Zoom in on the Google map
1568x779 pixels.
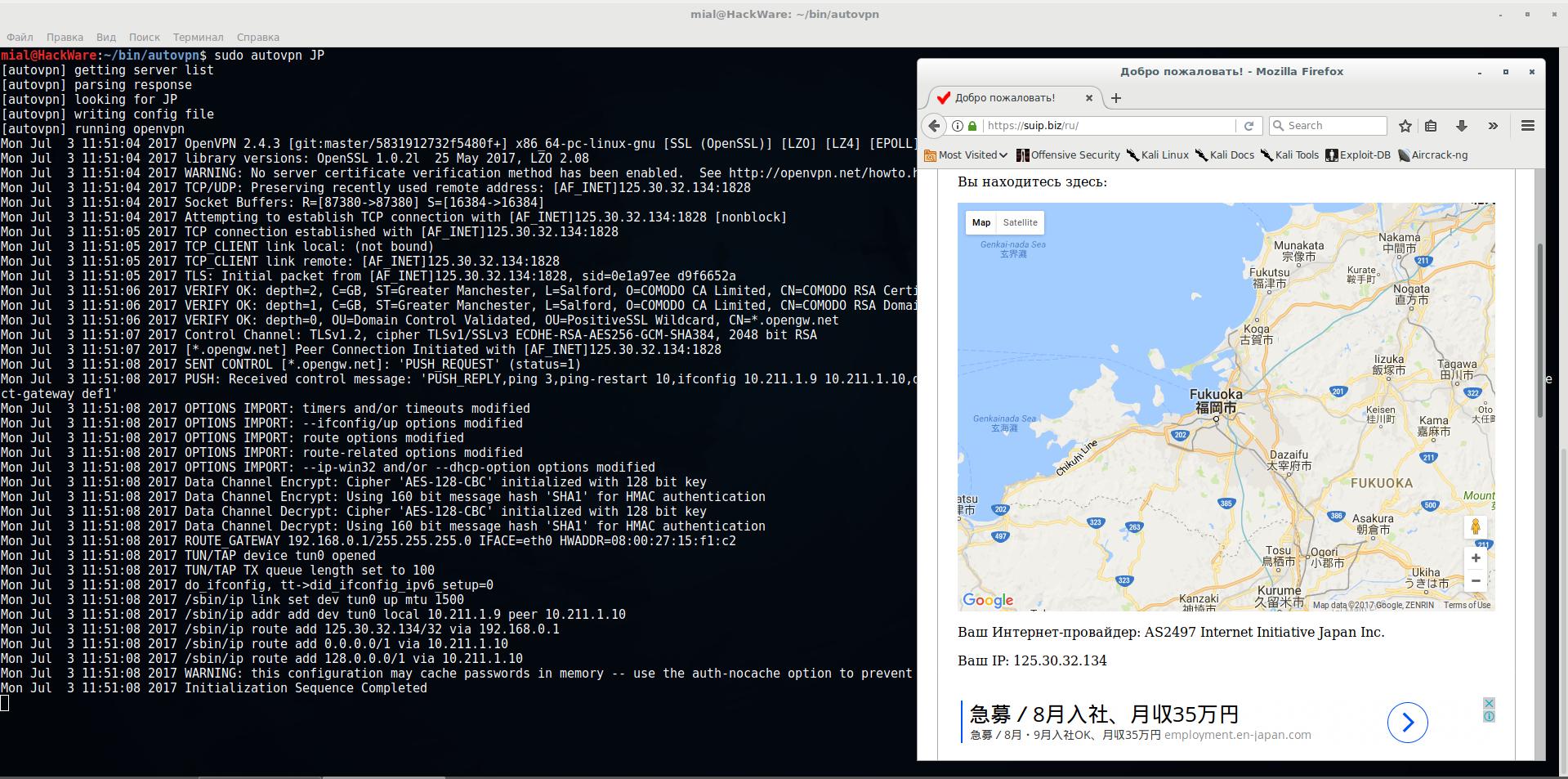[1475, 558]
